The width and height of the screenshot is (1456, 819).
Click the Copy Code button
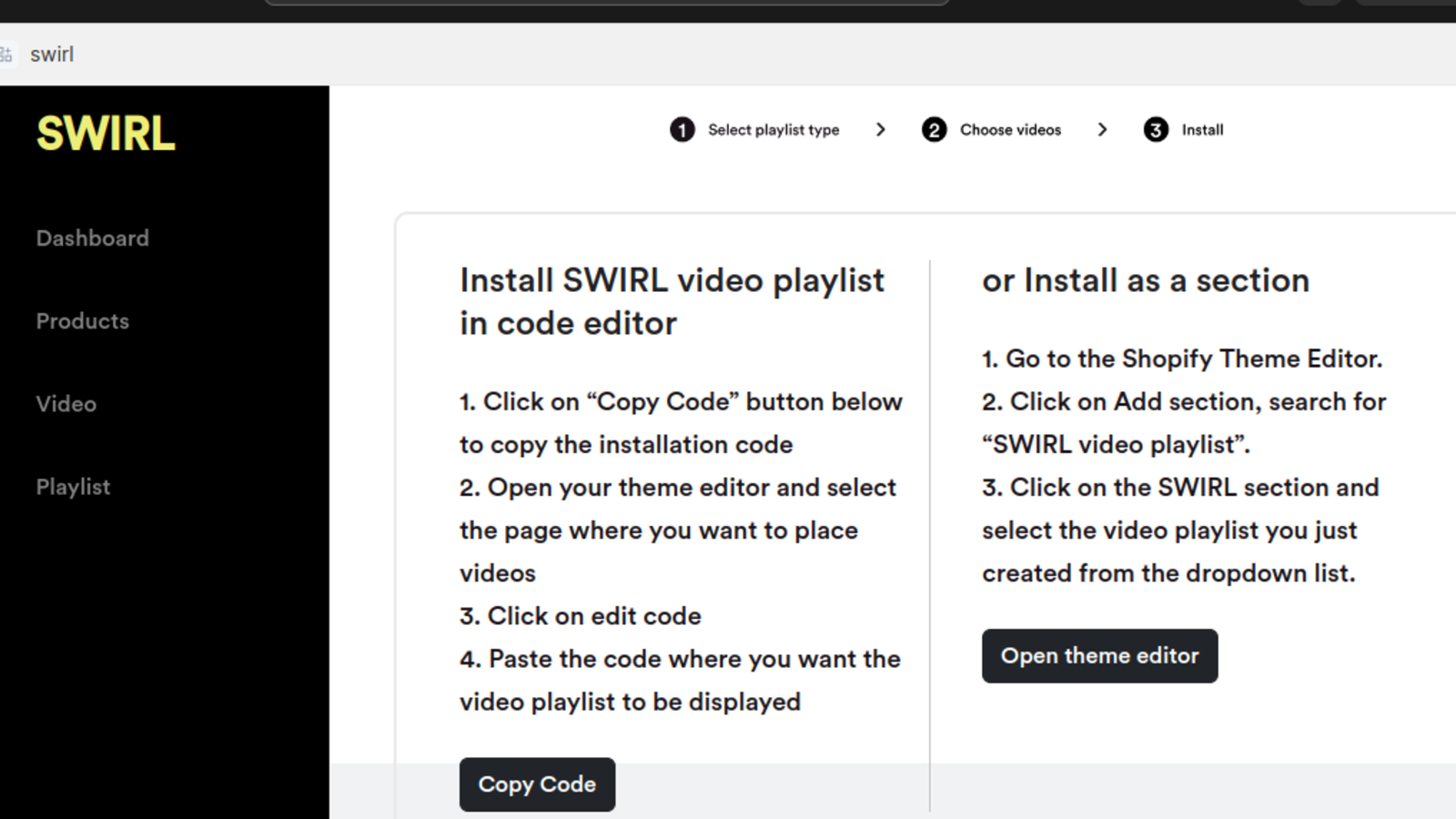click(537, 784)
